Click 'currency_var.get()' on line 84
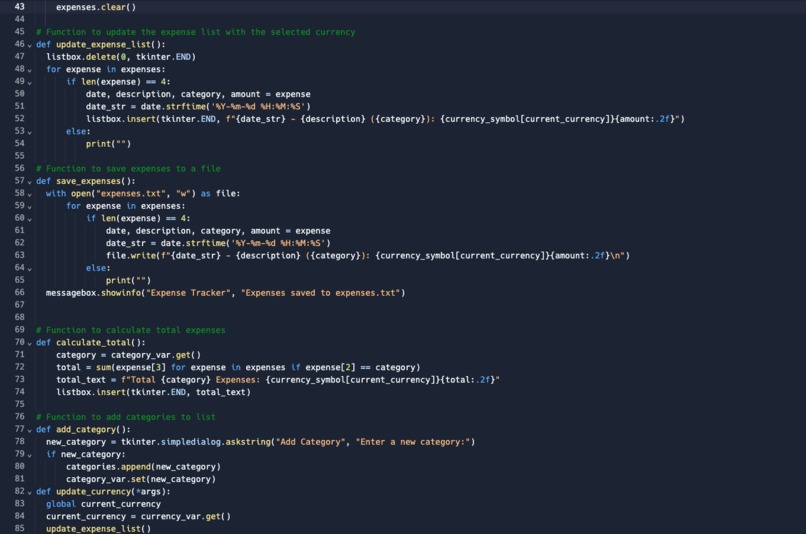 pos(186,517)
